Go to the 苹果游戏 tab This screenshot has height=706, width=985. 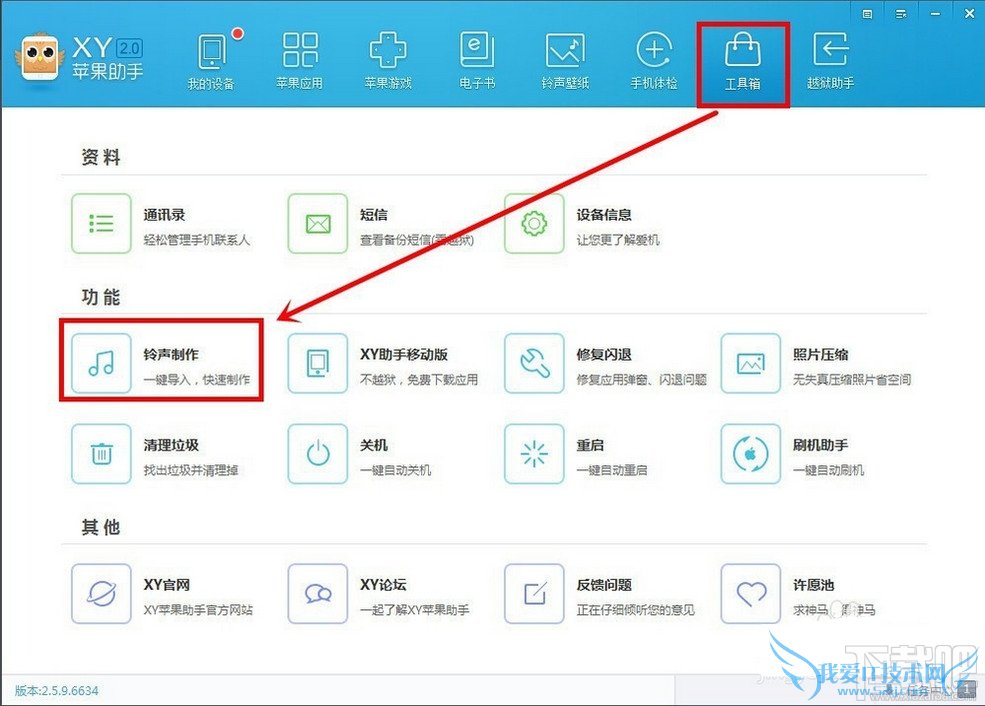(388, 62)
